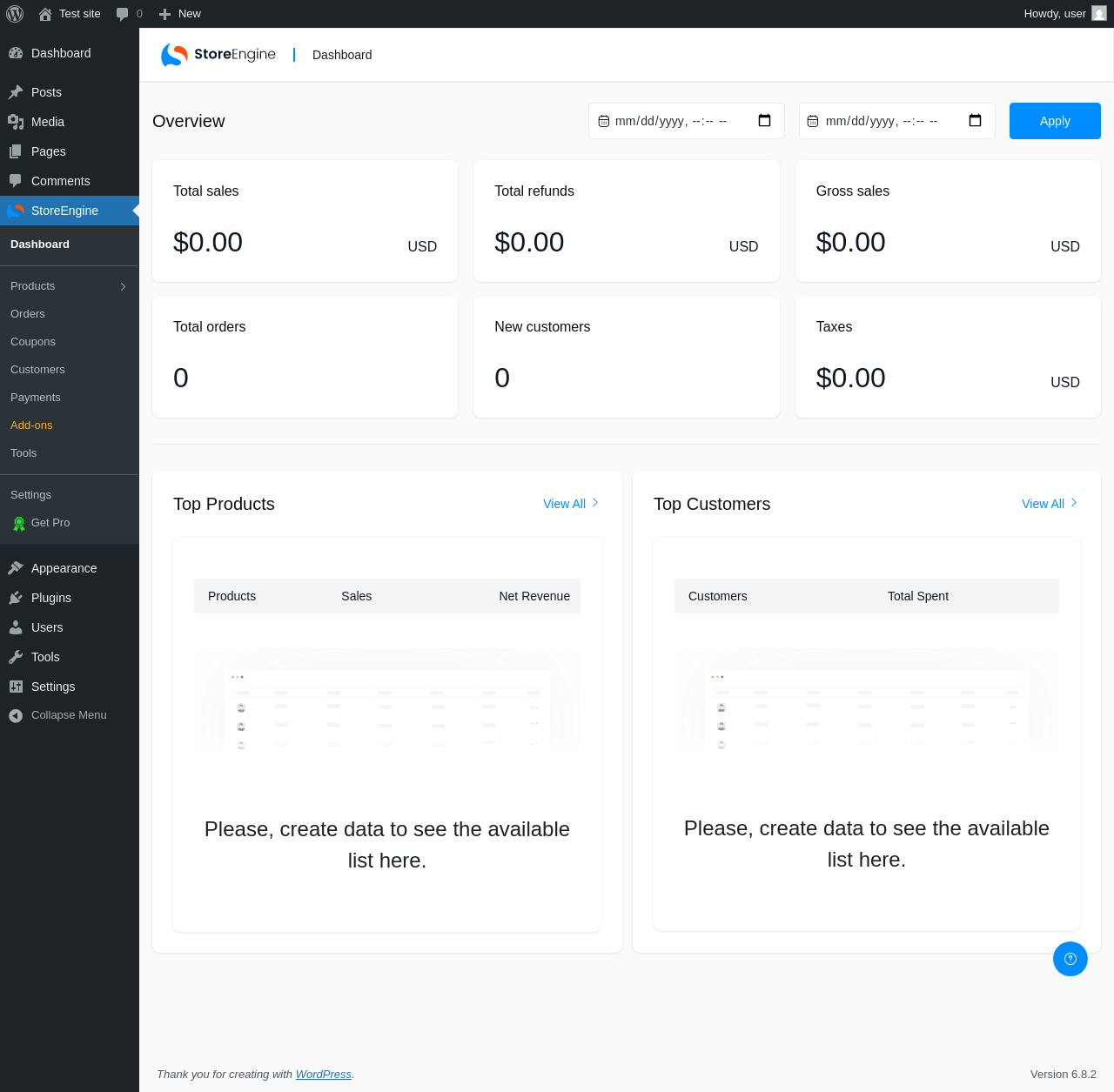This screenshot has width=1114, height=1092.
Task: Open the end date calendar picker icon
Action: (975, 121)
